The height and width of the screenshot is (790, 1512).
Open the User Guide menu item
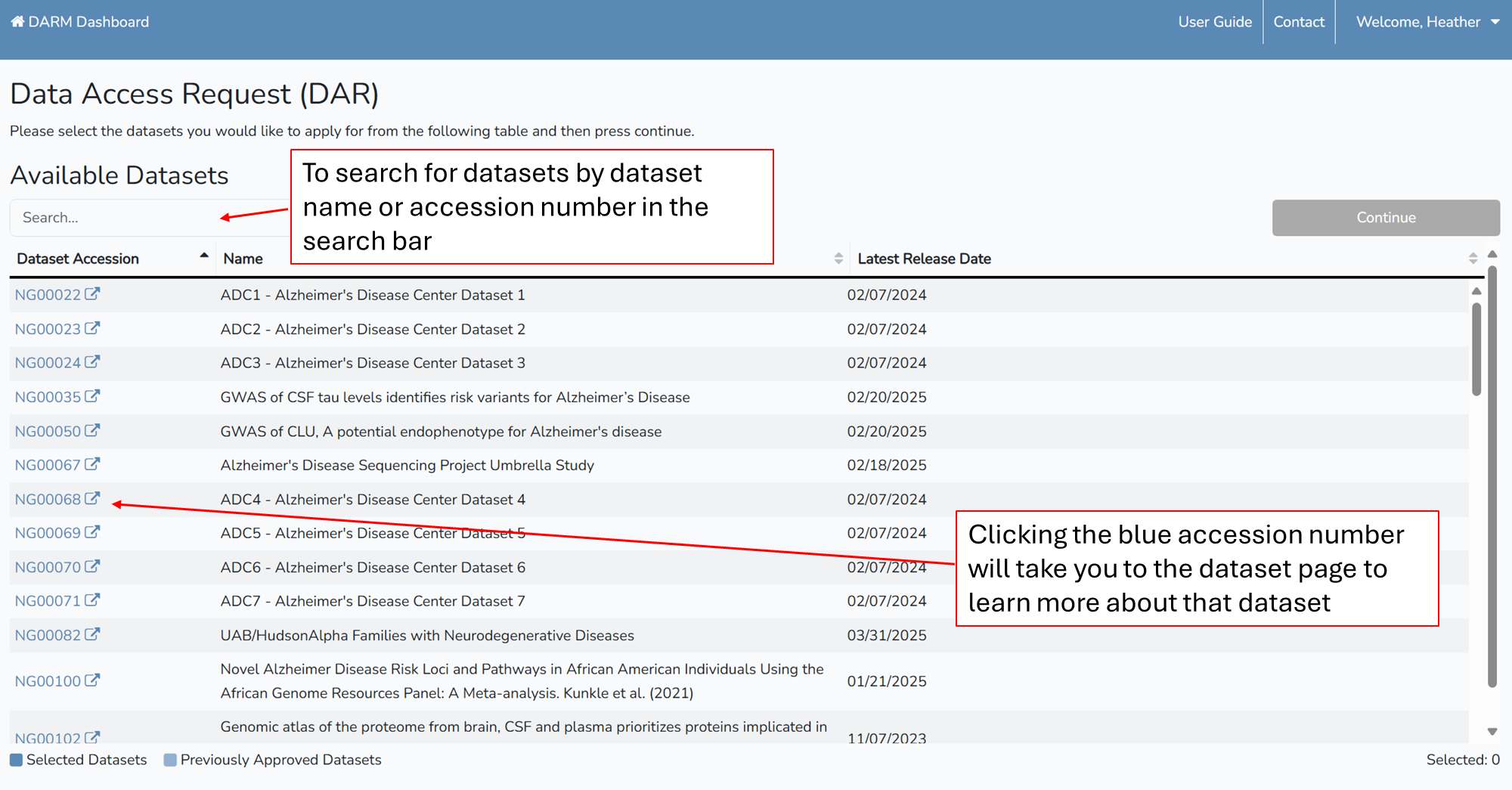(1214, 22)
